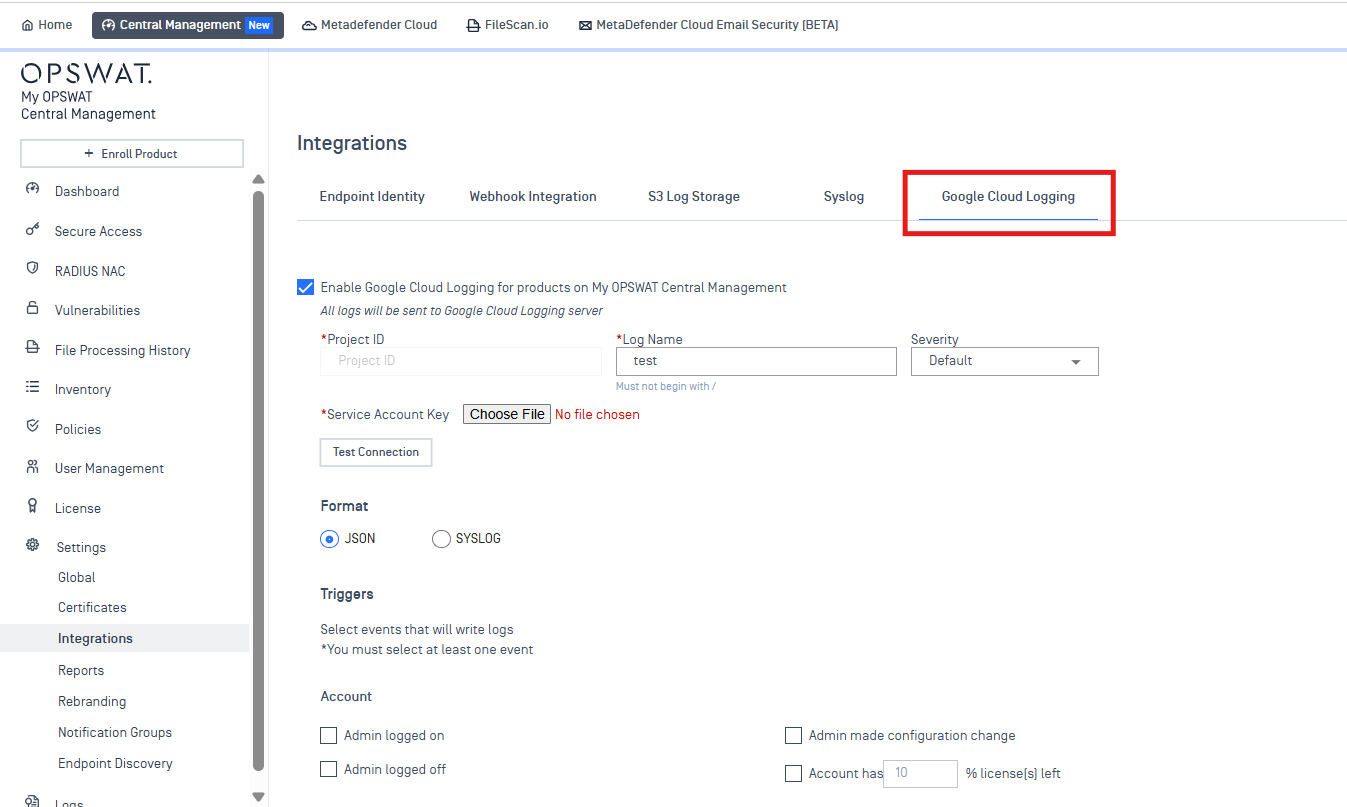Open the S3 Log Storage tab
The height and width of the screenshot is (807, 1347).
coord(693,197)
